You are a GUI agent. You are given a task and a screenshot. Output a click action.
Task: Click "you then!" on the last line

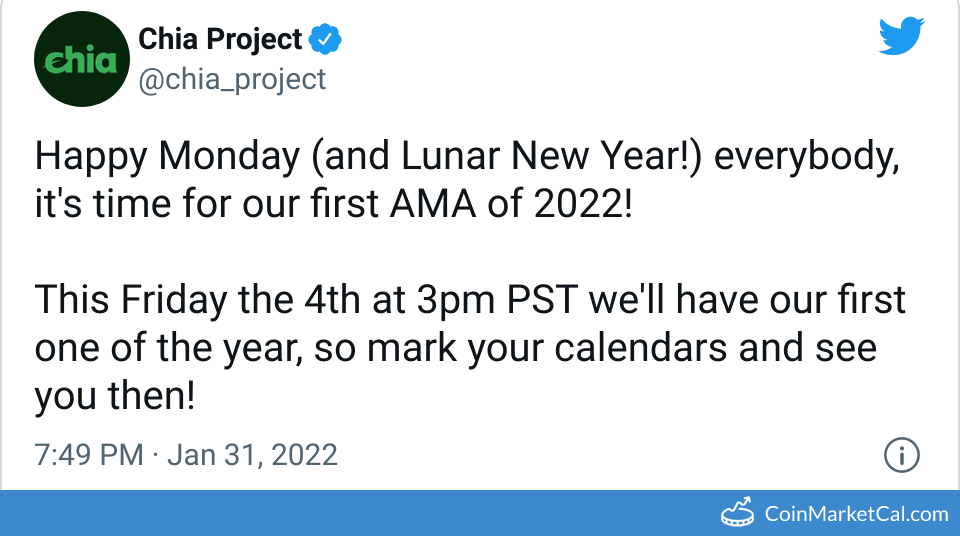tap(113, 396)
